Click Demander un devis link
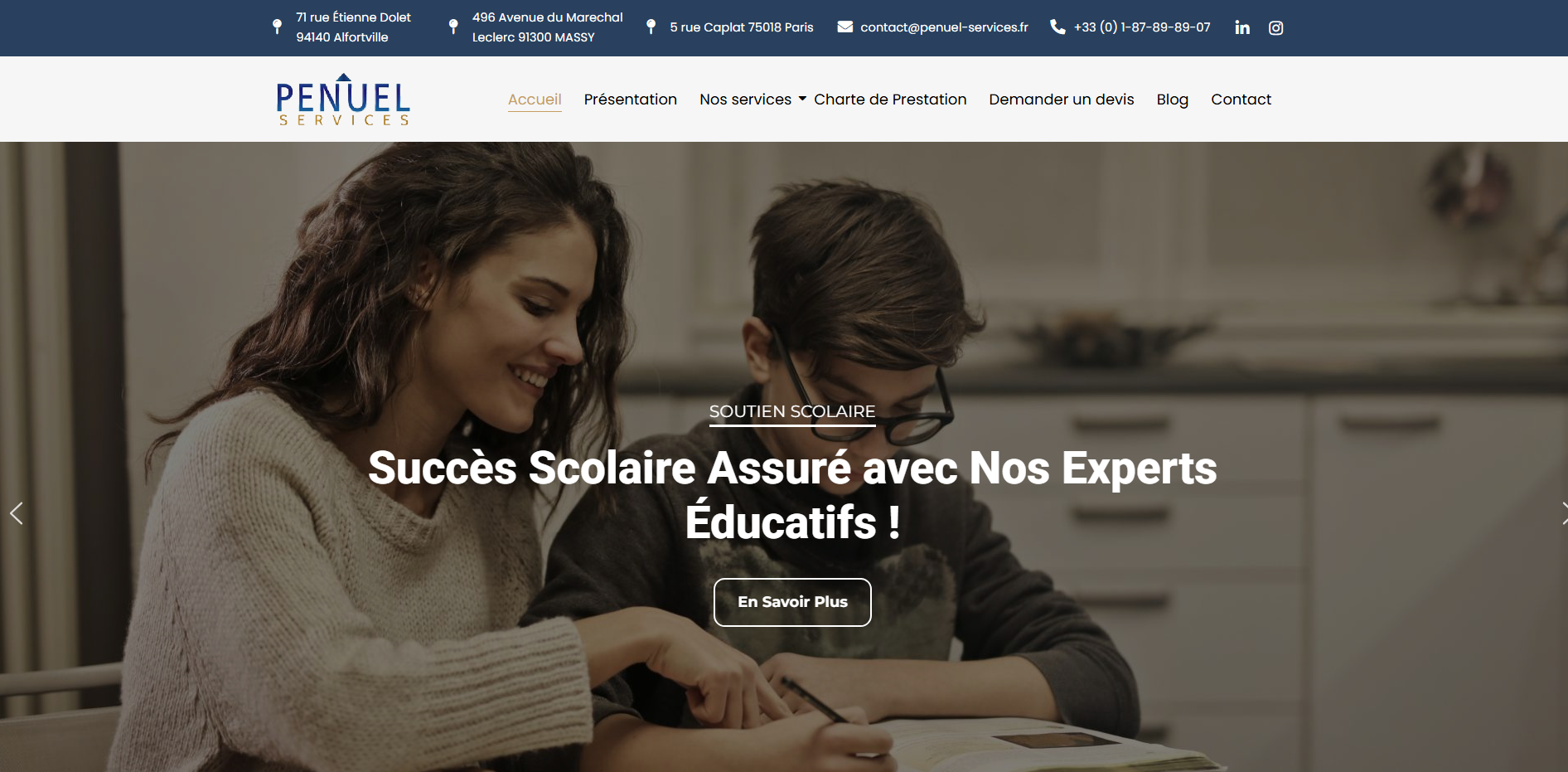This screenshot has height=772, width=1568. [x=1061, y=100]
